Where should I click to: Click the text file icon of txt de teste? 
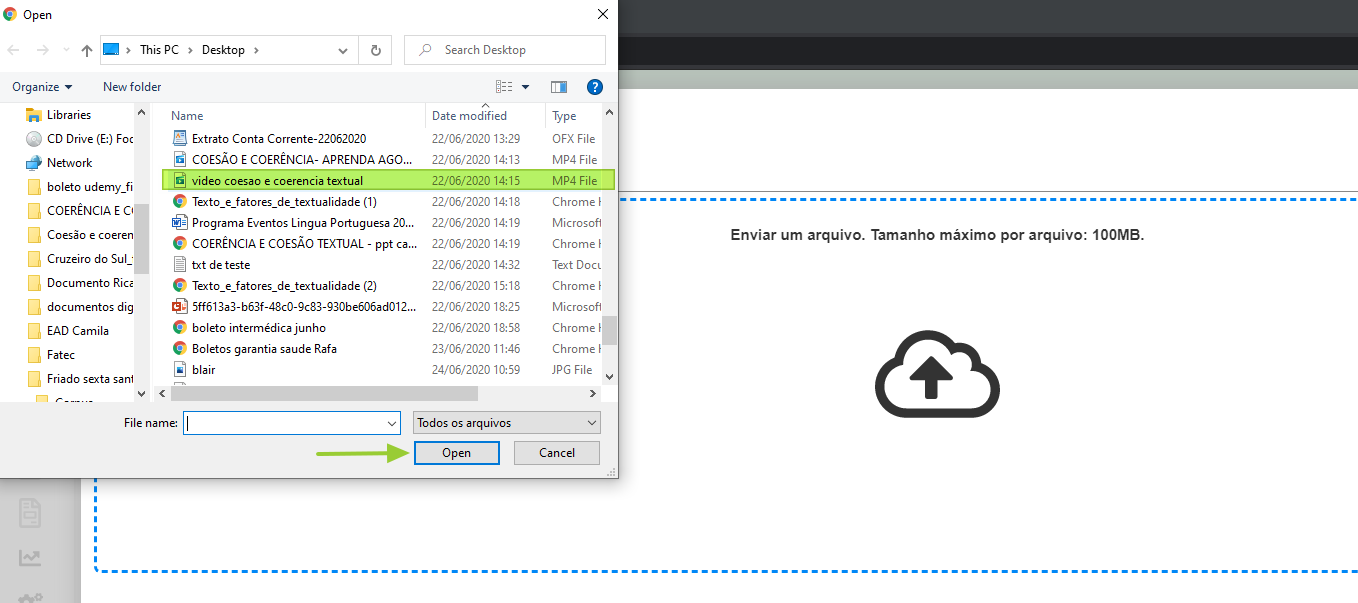(x=180, y=265)
